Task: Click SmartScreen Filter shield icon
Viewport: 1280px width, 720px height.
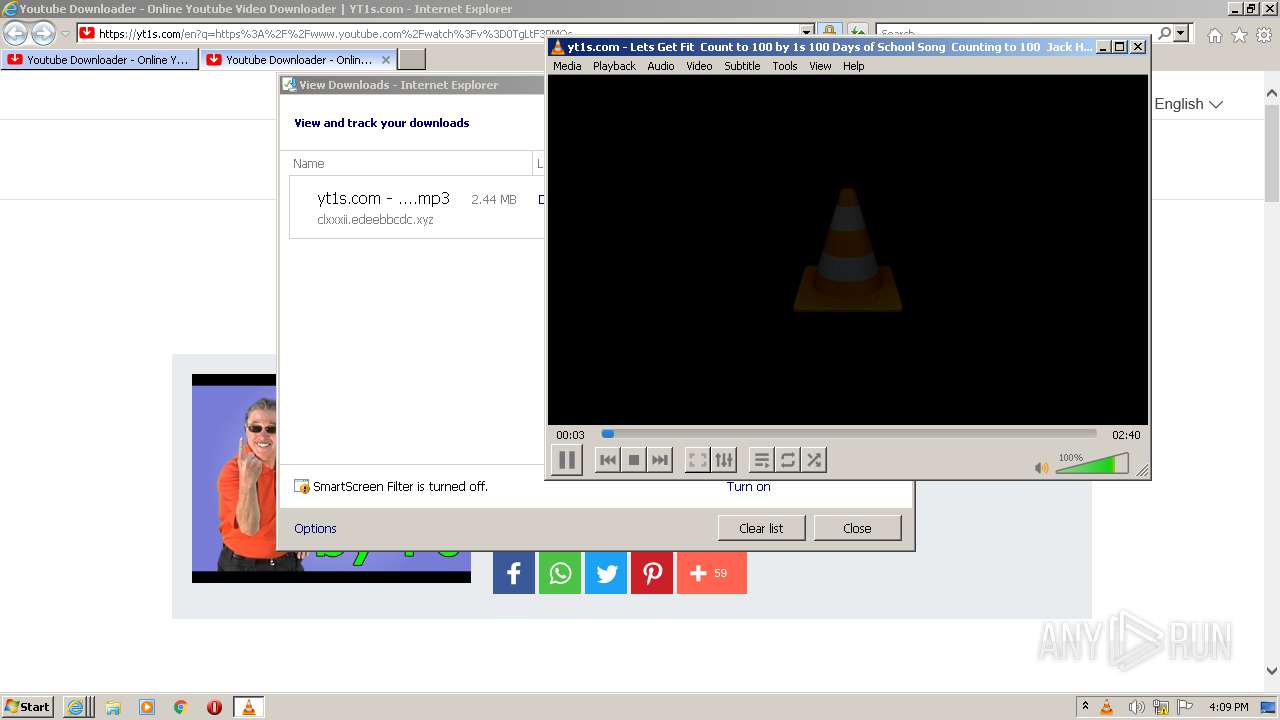Action: pos(302,487)
